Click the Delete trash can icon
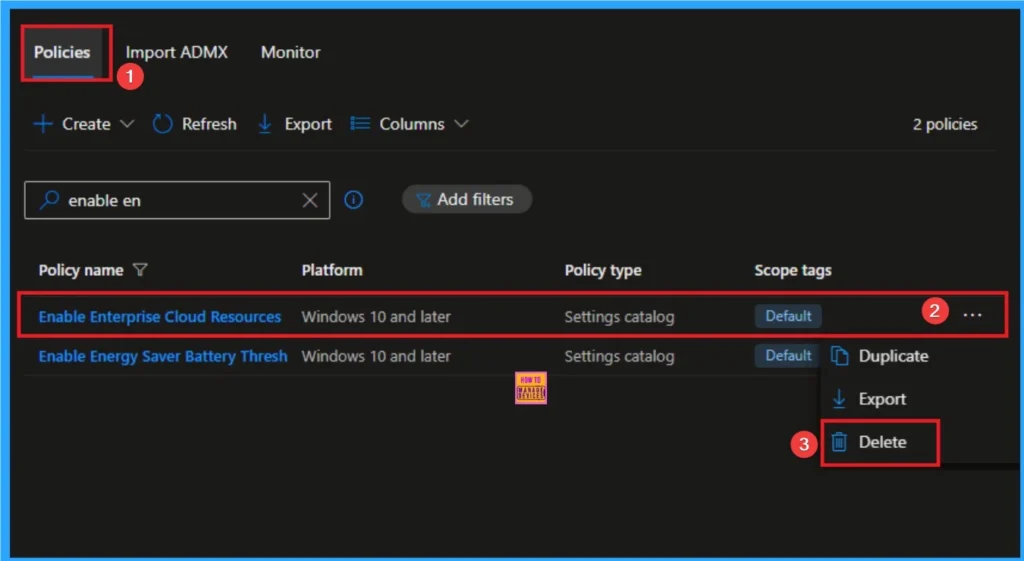The width and height of the screenshot is (1024, 561). tap(839, 442)
